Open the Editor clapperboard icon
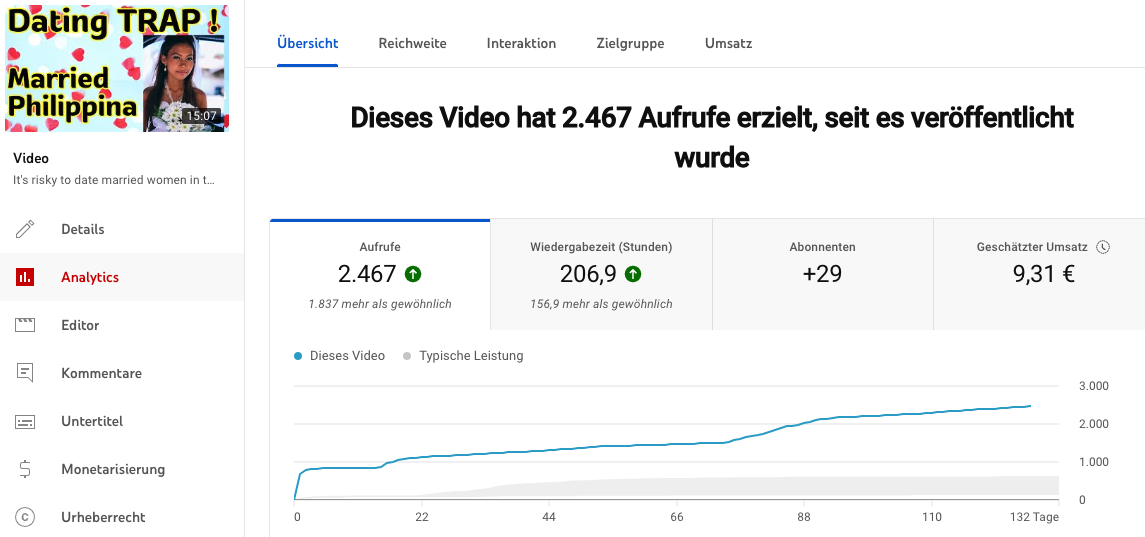The width and height of the screenshot is (1145, 537). [x=25, y=325]
